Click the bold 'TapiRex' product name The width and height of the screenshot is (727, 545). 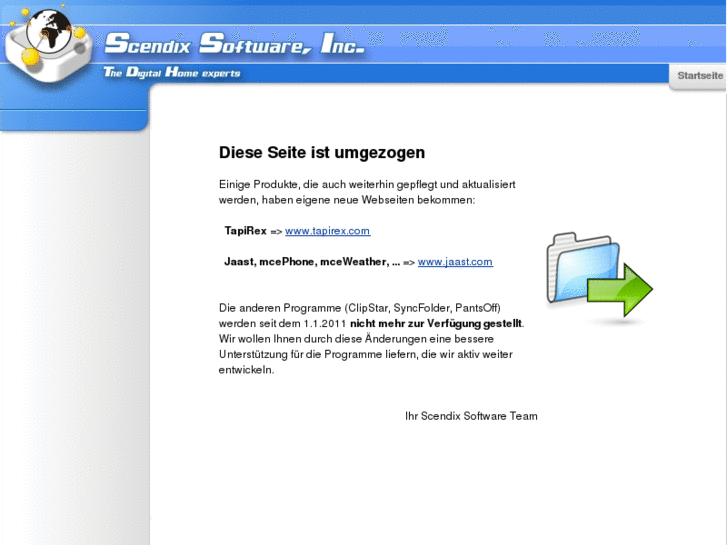pos(246,231)
